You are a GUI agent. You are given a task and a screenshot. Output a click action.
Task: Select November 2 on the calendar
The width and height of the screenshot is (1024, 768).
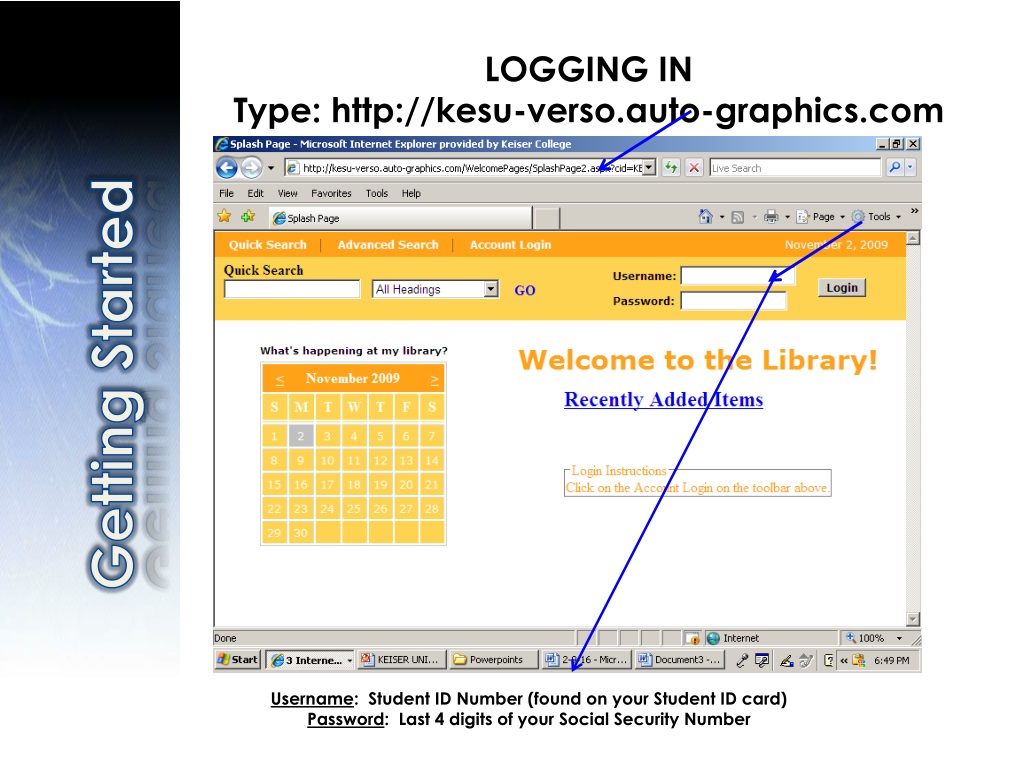pyautogui.click(x=300, y=436)
